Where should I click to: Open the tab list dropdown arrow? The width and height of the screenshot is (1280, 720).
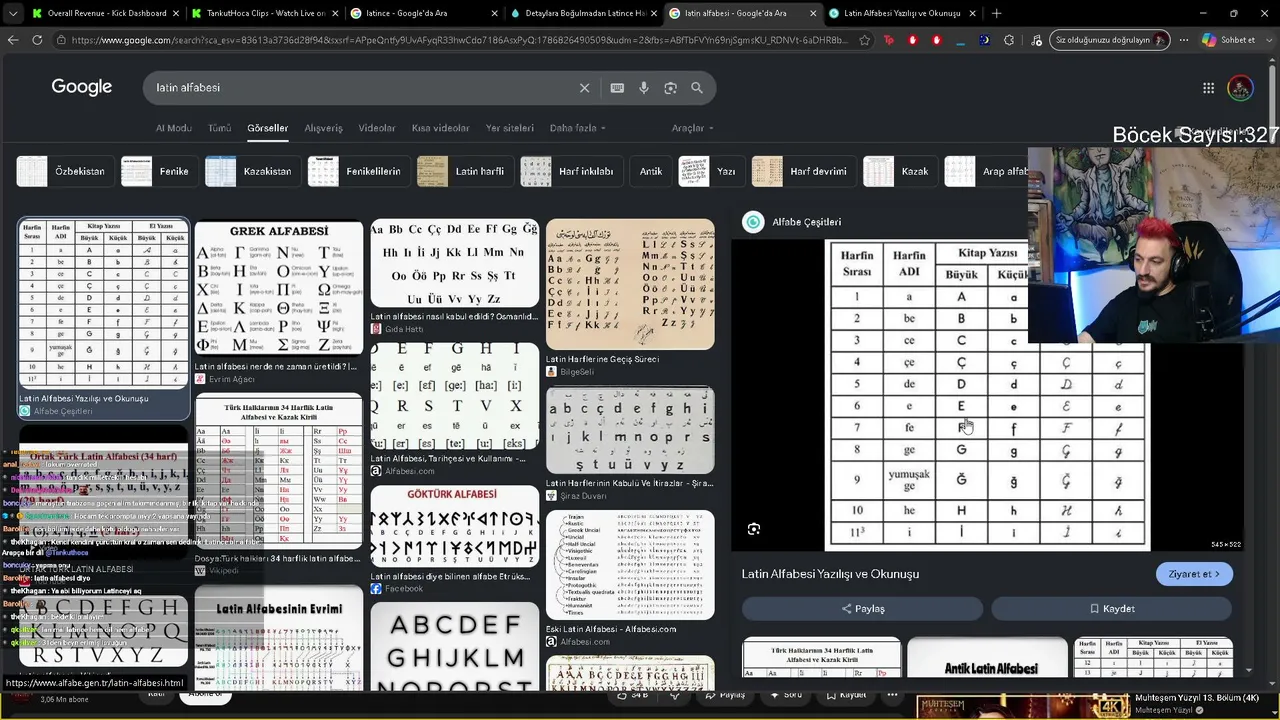12,13
